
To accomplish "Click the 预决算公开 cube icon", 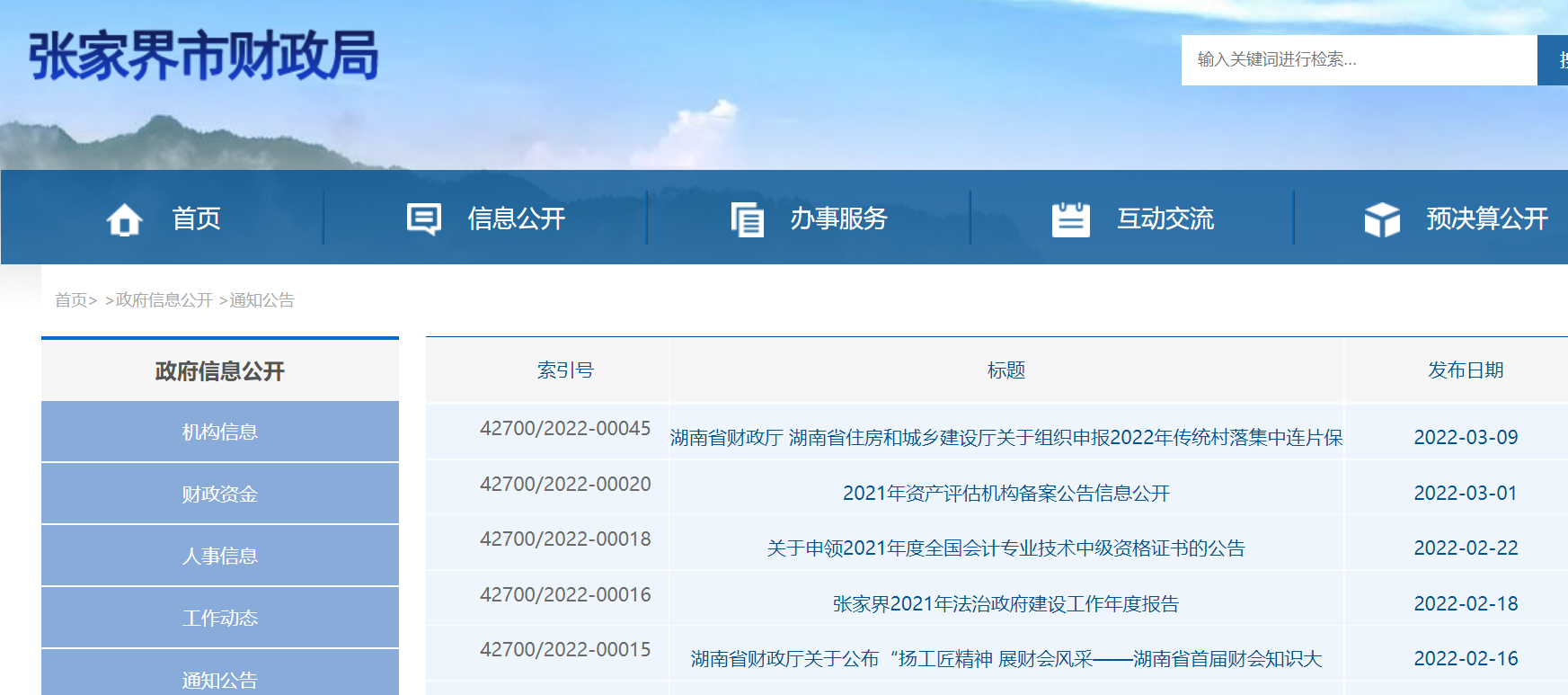I will click(1382, 218).
